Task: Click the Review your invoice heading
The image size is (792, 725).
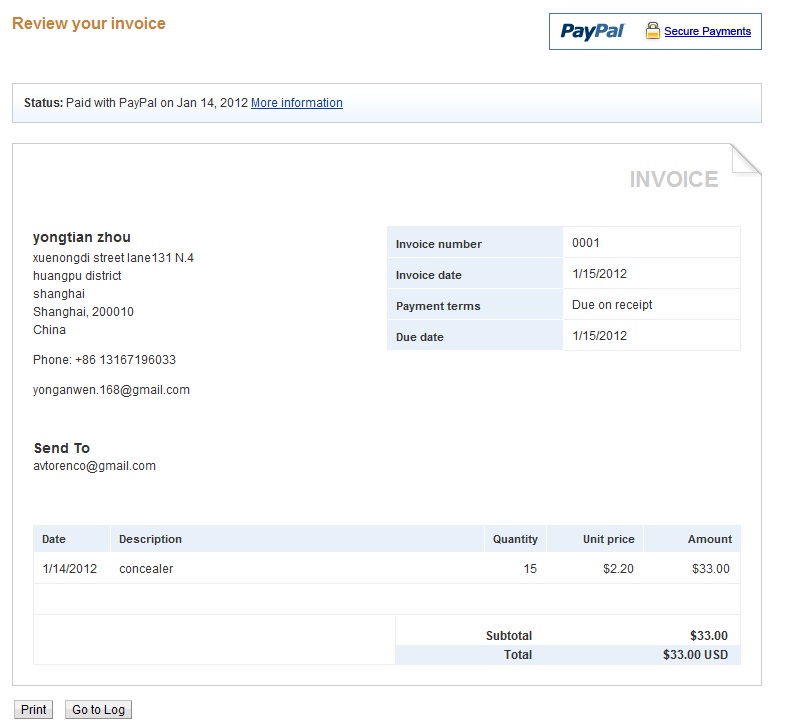Action: (x=89, y=23)
